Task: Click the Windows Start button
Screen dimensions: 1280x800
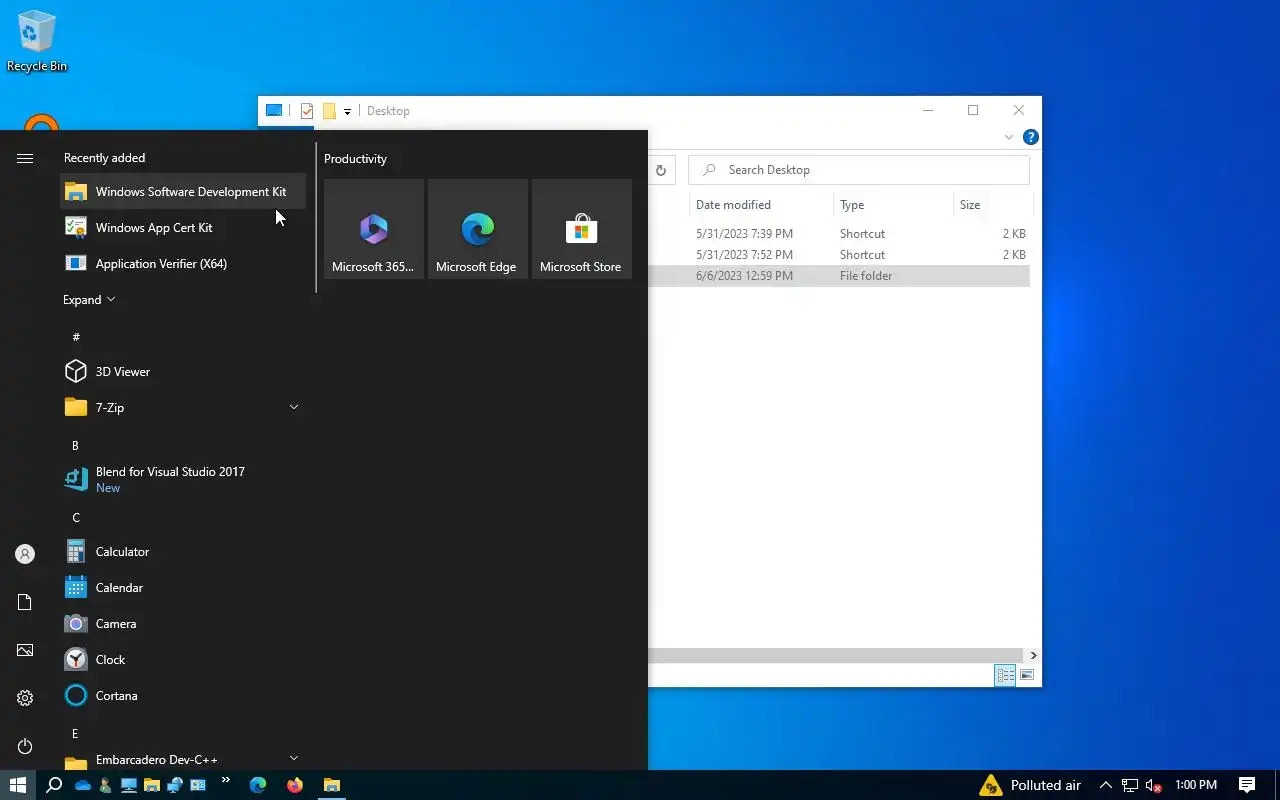Action: [18, 785]
